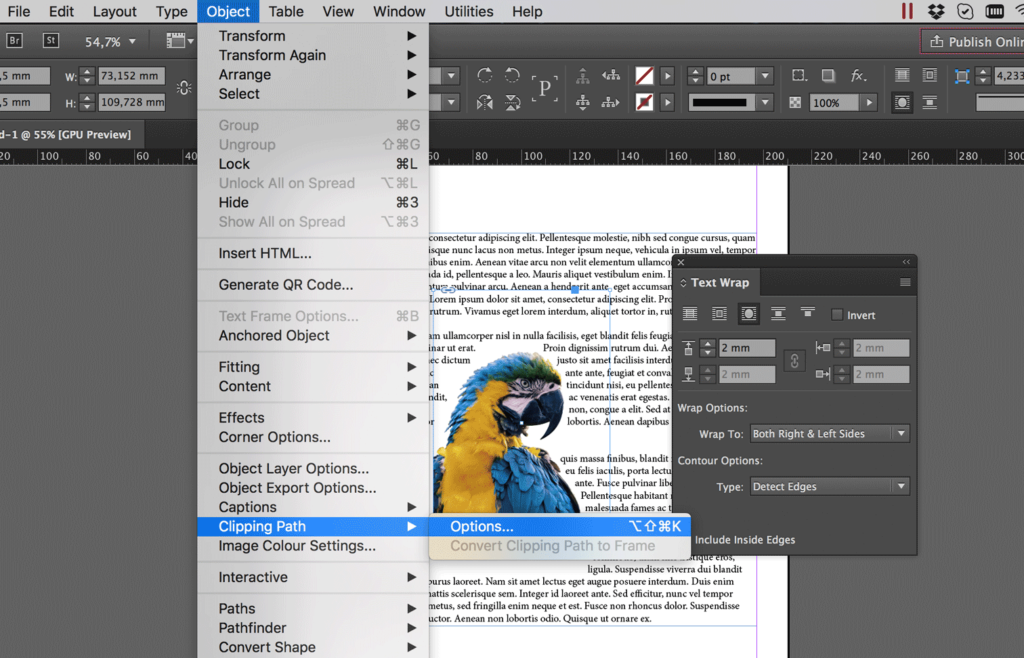Click the top offset value field
The image size is (1024, 658).
[x=745, y=347]
